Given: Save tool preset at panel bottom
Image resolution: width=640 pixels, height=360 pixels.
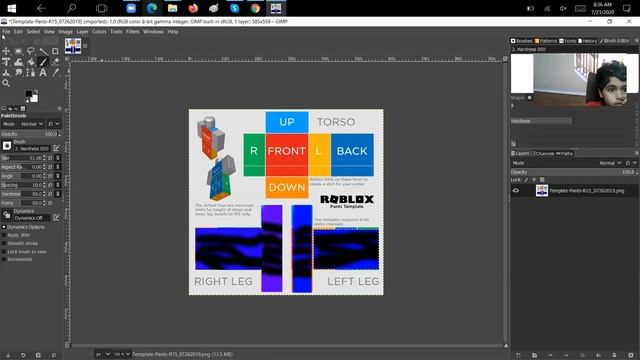Looking at the screenshot, I should click(x=8, y=355).
